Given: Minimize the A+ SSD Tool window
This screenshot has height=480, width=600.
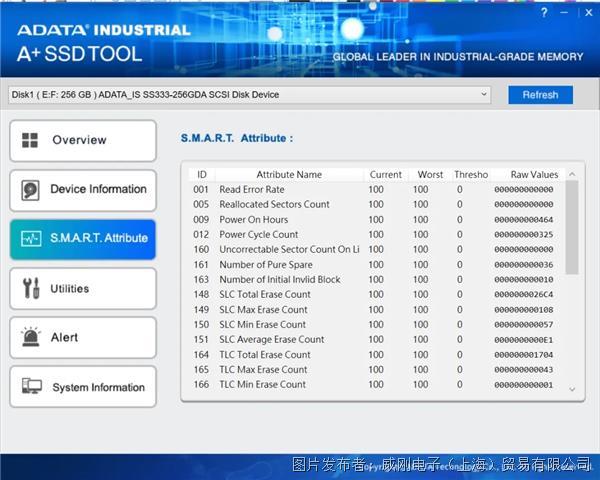Looking at the screenshot, I should pyautogui.click(x=564, y=13).
